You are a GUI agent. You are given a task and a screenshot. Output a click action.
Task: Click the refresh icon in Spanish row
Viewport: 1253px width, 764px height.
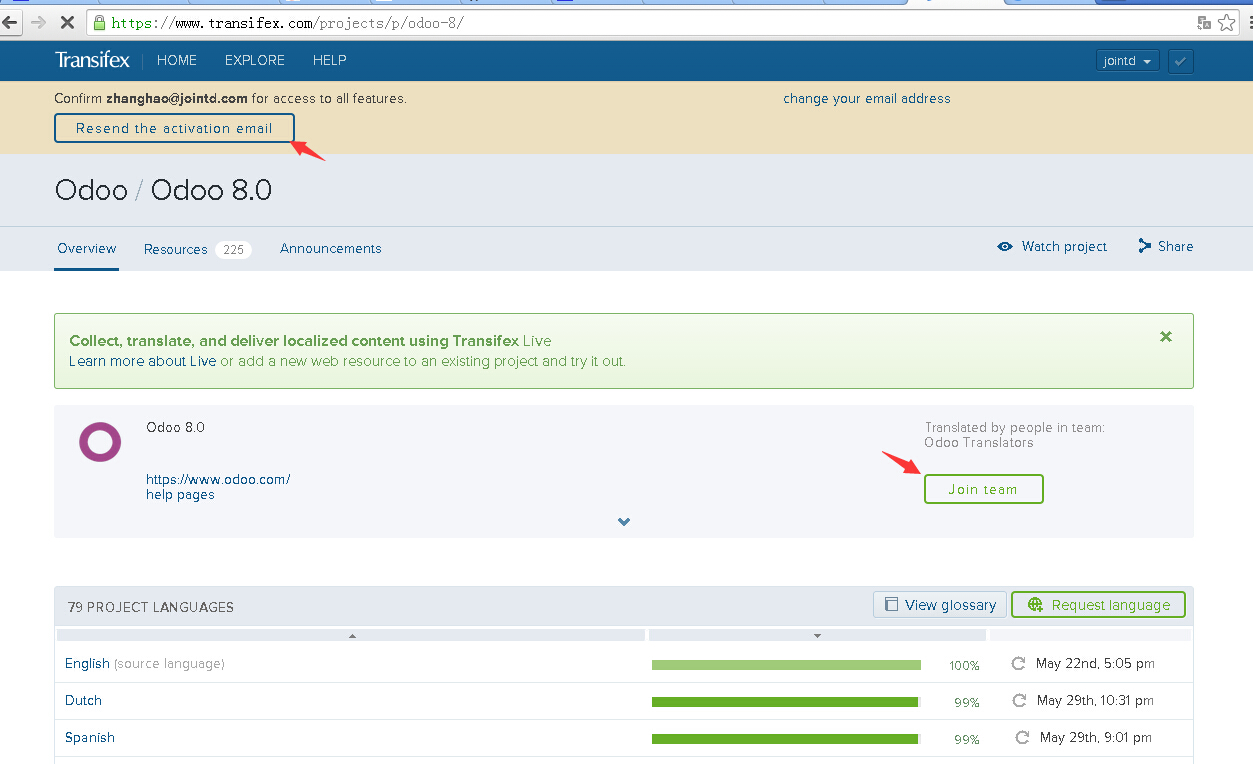1022,738
